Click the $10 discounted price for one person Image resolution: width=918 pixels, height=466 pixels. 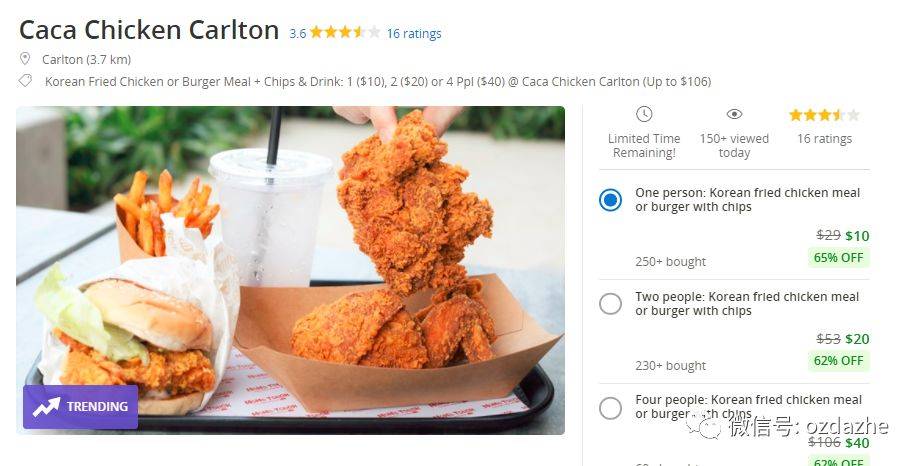(x=857, y=236)
